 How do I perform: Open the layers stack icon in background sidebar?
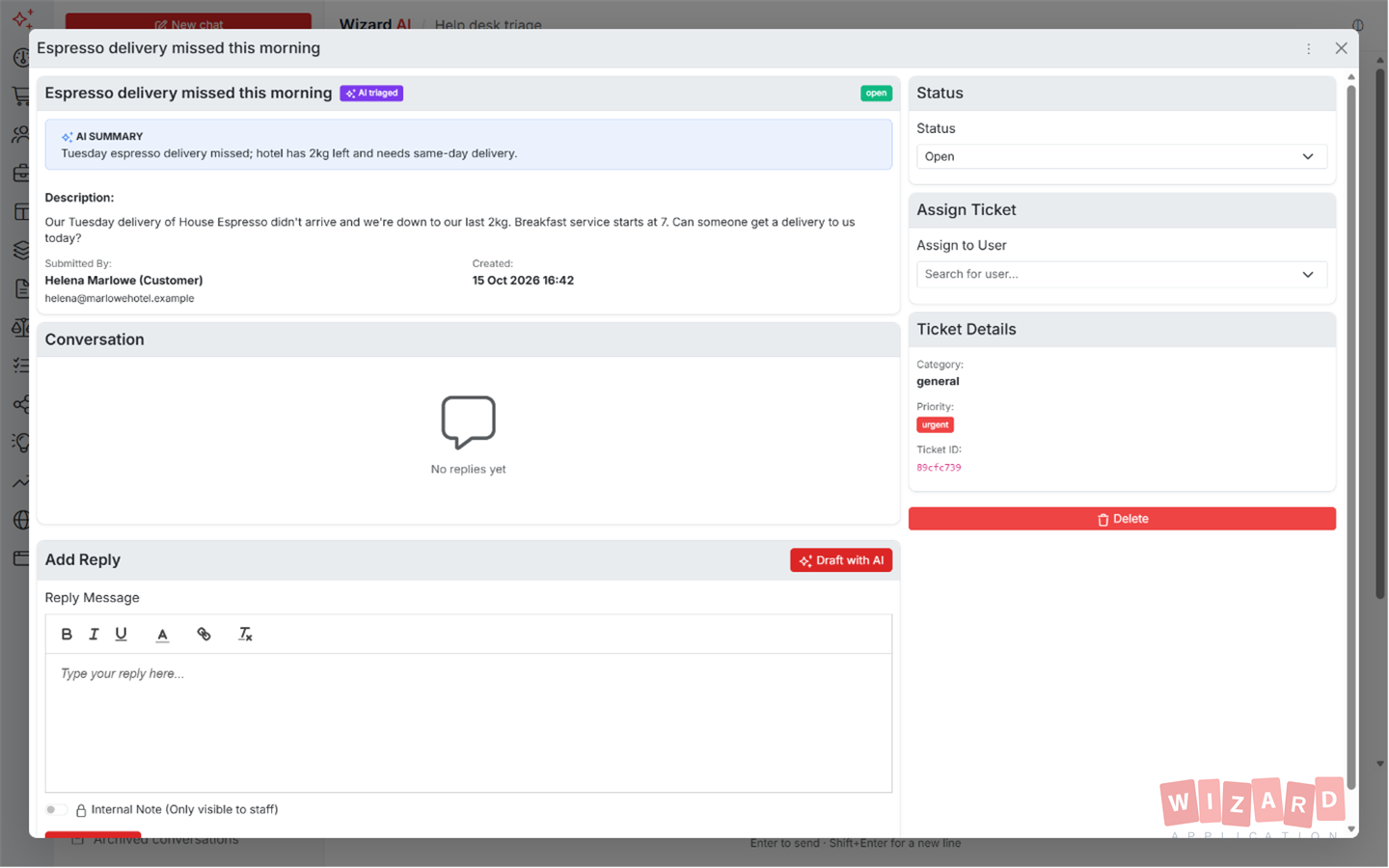coord(21,251)
